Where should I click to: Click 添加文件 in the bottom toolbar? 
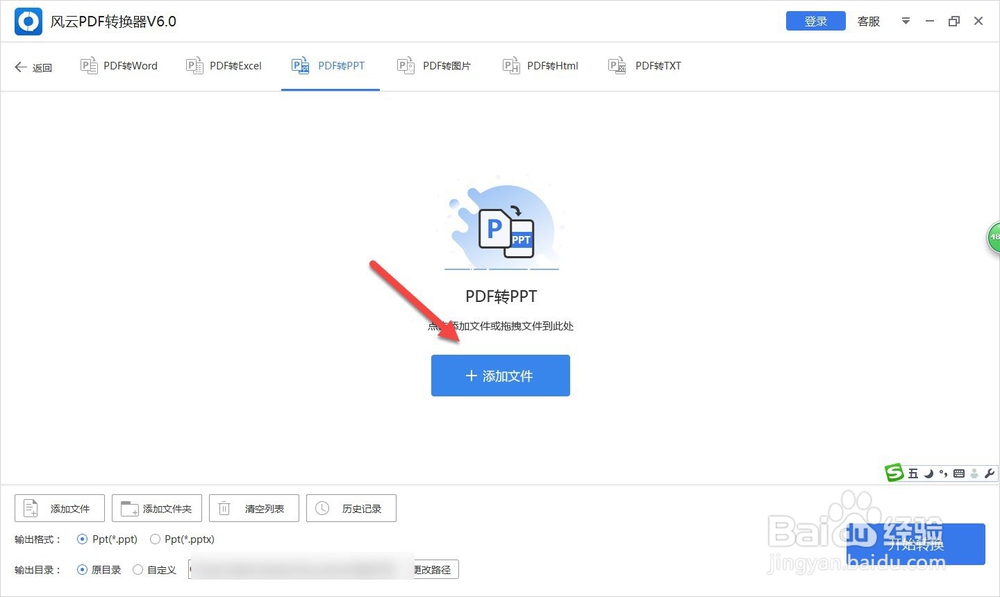60,508
